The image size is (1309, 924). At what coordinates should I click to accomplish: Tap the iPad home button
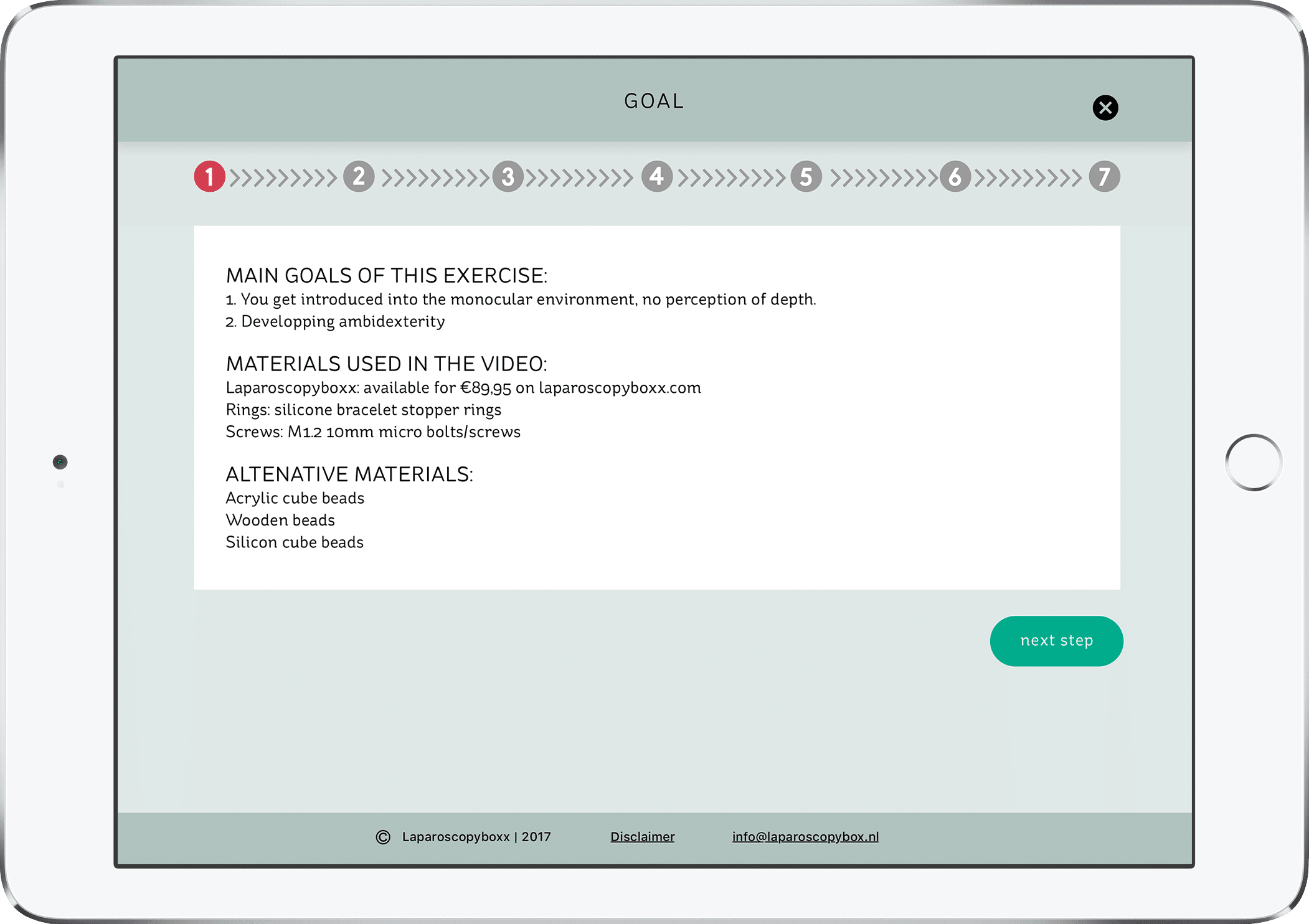click(1253, 463)
